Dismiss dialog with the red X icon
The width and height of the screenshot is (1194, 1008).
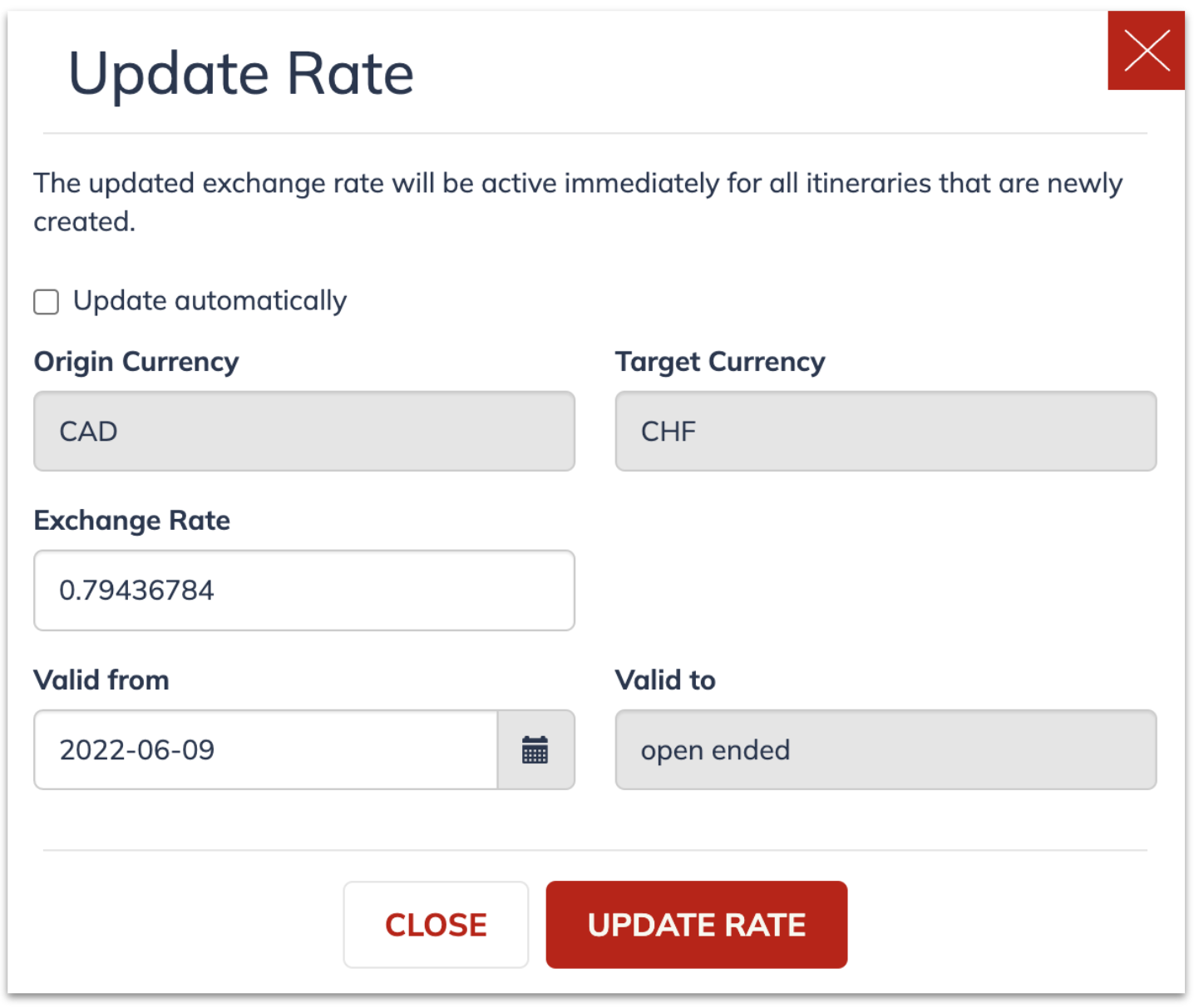1146,51
